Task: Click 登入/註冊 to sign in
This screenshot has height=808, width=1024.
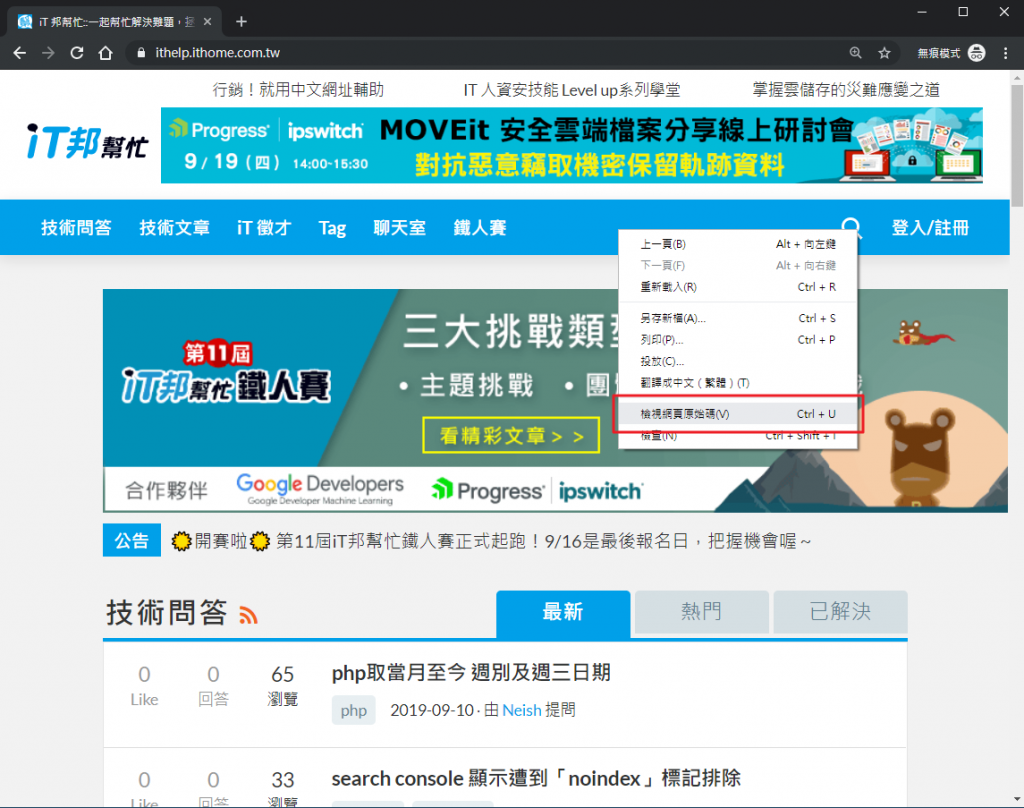Action: pyautogui.click(x=930, y=227)
